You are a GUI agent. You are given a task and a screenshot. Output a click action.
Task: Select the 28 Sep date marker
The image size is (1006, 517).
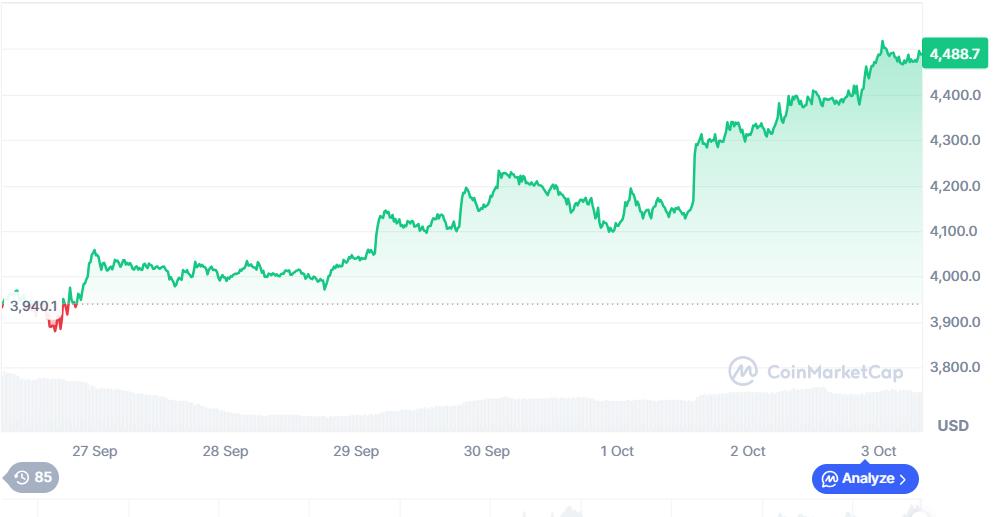[226, 451]
